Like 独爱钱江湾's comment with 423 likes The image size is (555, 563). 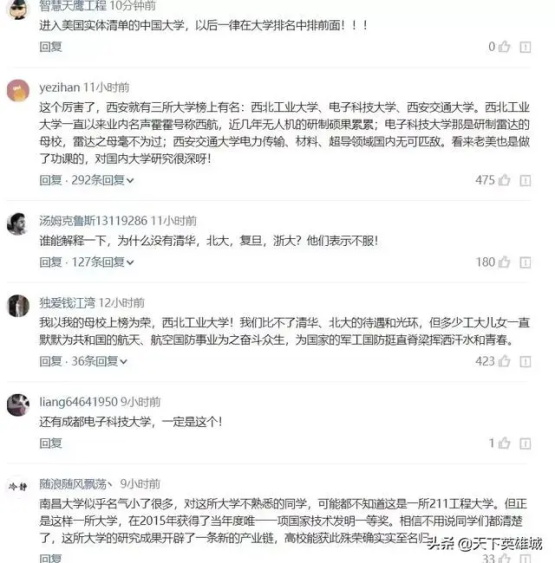(504, 361)
